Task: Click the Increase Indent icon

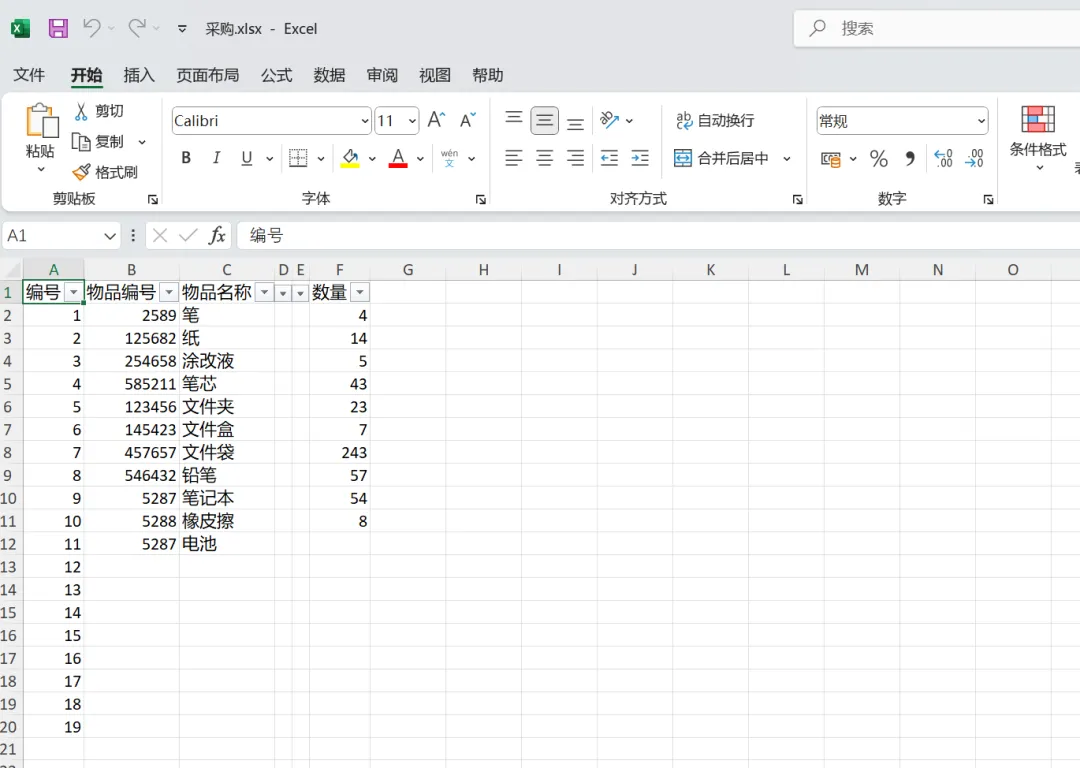Action: 640,158
